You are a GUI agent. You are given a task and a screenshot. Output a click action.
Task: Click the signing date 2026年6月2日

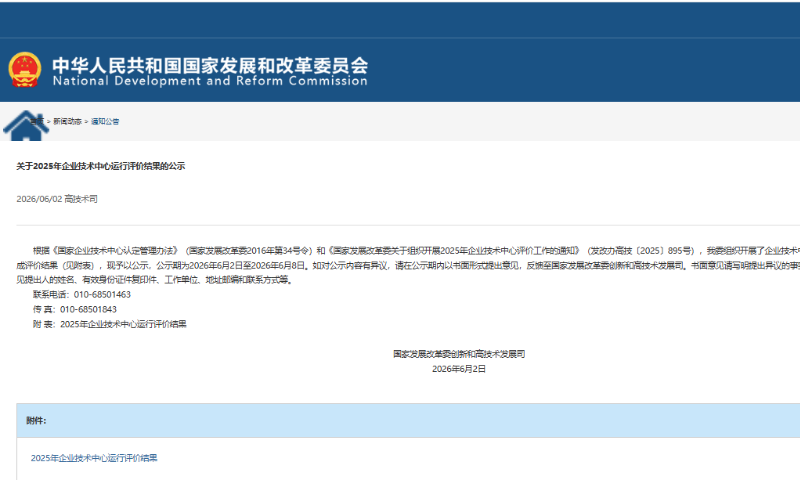pyautogui.click(x=459, y=369)
